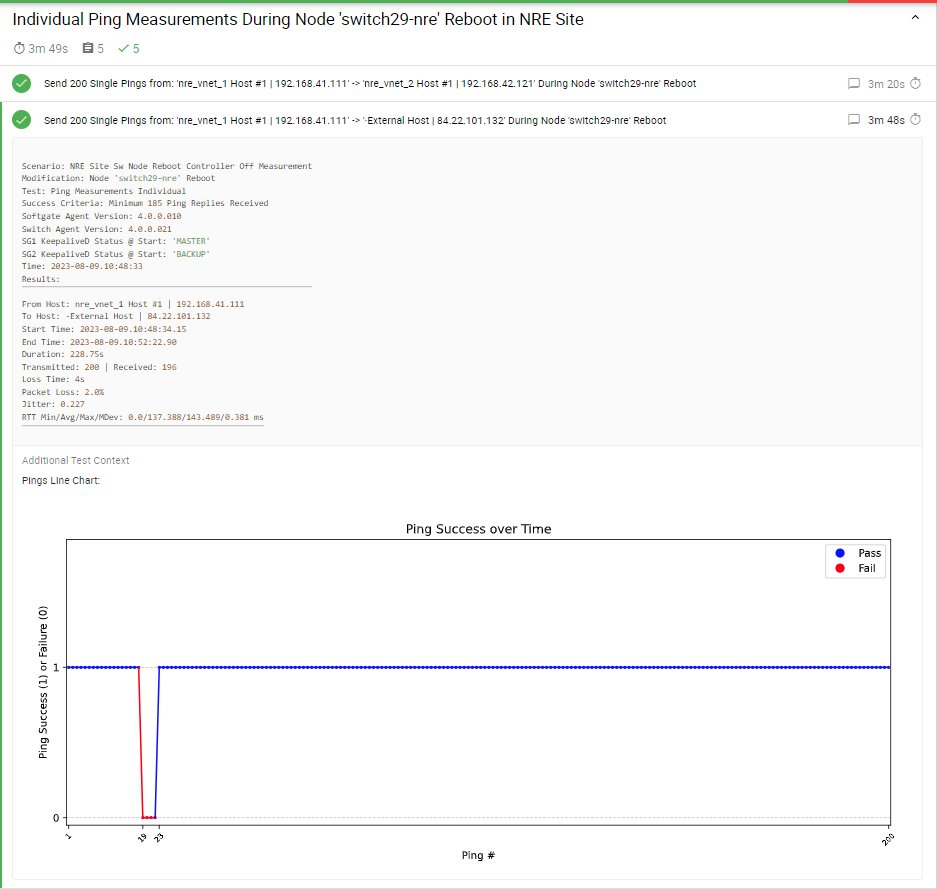Click the 'Loss Time: 4s' line
This screenshot has height=889, width=937.
point(53,379)
